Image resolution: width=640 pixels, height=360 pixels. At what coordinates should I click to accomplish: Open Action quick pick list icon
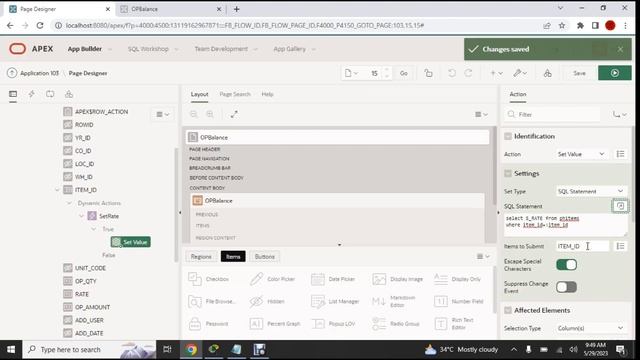(x=620, y=154)
